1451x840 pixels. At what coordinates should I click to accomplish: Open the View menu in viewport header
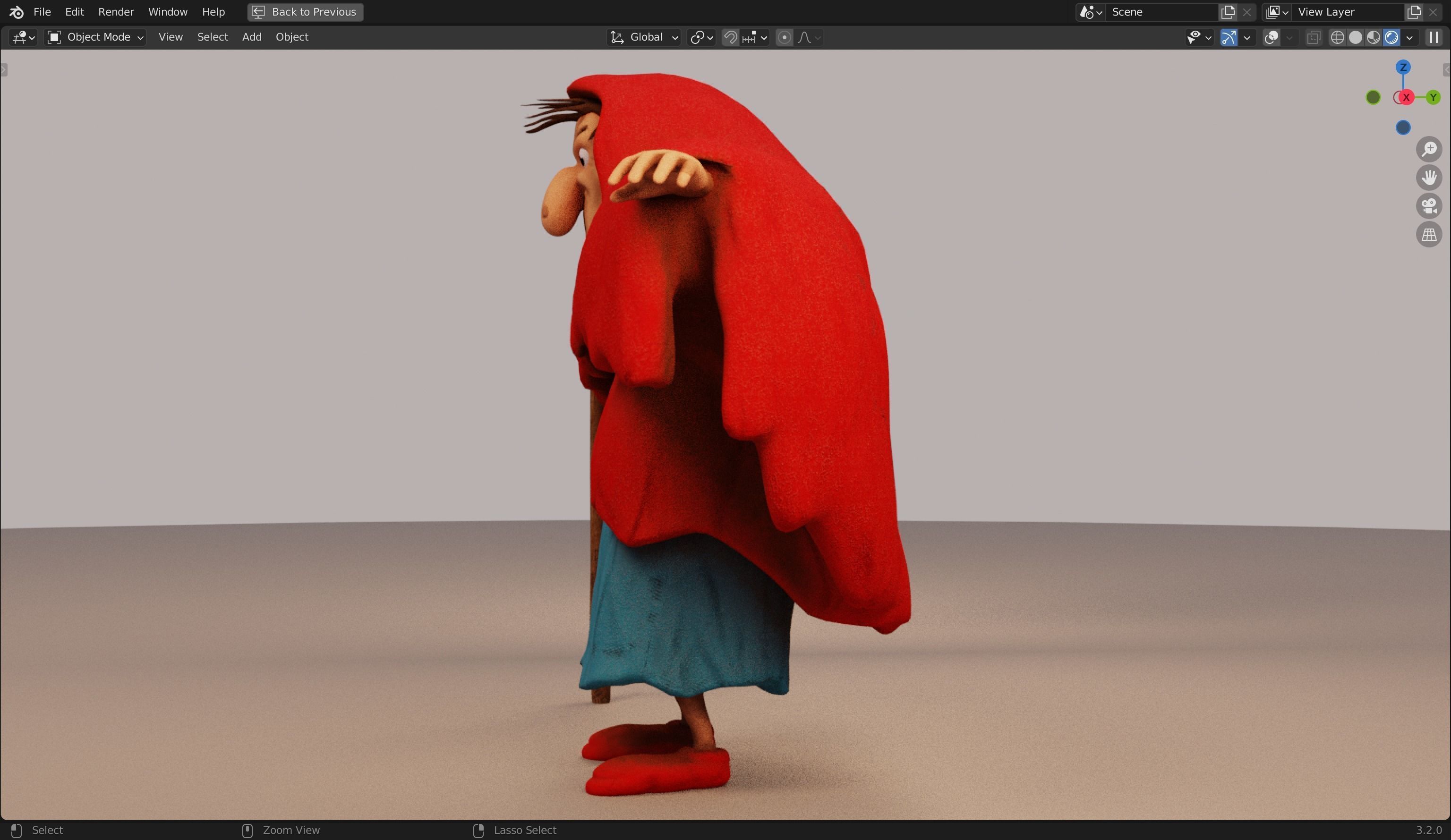click(171, 37)
